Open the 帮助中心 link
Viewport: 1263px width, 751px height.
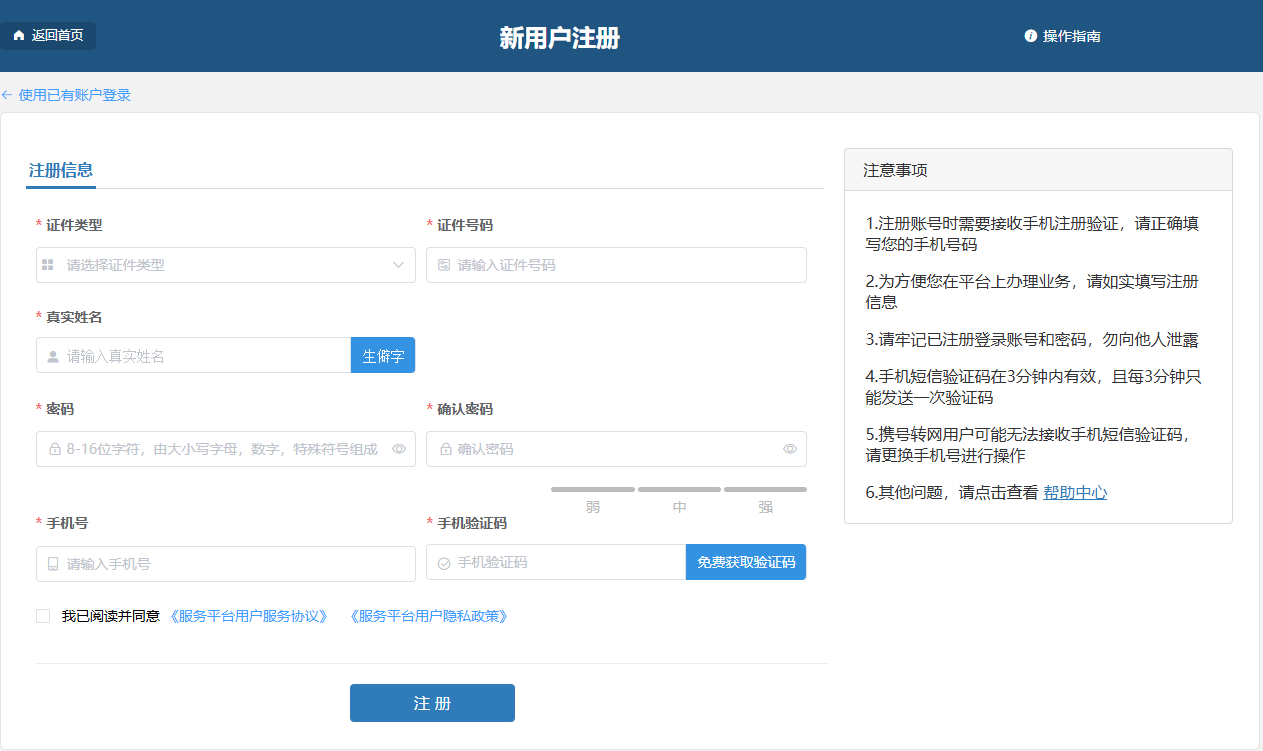pos(1075,492)
